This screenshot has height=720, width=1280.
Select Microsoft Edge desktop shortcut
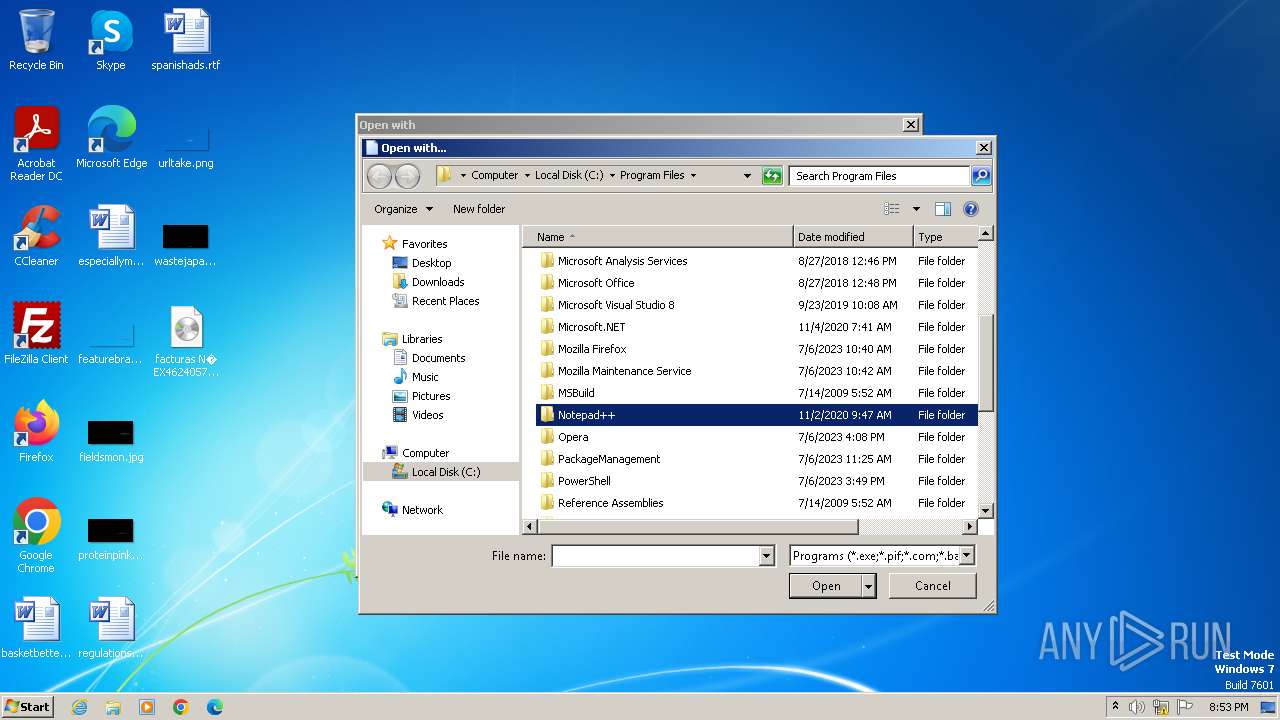[111, 138]
